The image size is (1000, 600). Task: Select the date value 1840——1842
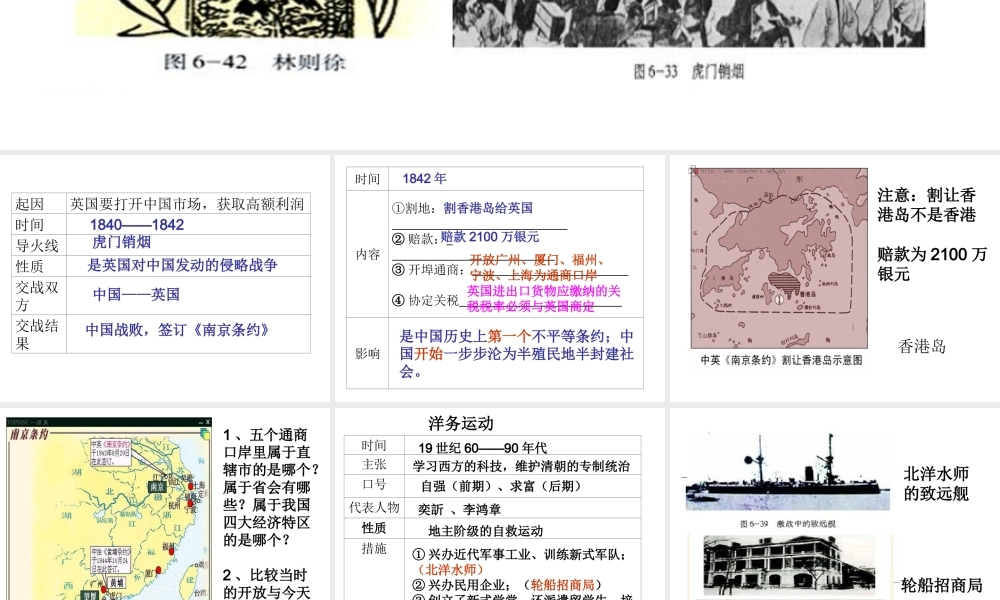click(x=136, y=224)
